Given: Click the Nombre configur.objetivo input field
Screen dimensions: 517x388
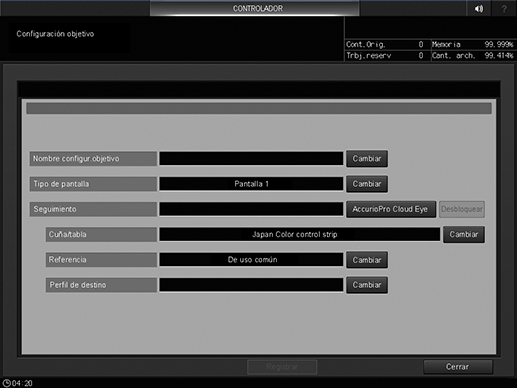Looking at the screenshot, I should [x=251, y=159].
